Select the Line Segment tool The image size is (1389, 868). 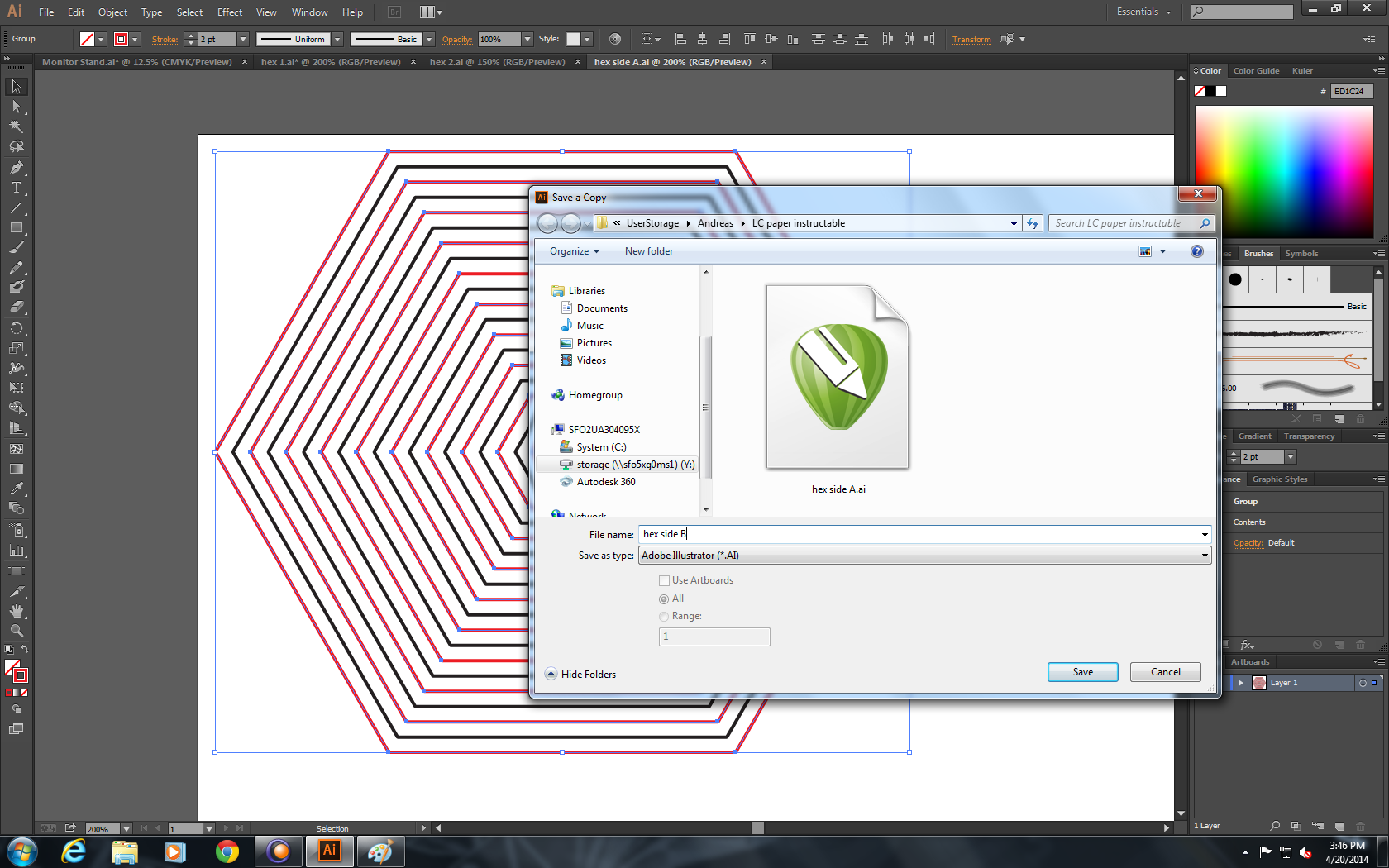point(17,207)
